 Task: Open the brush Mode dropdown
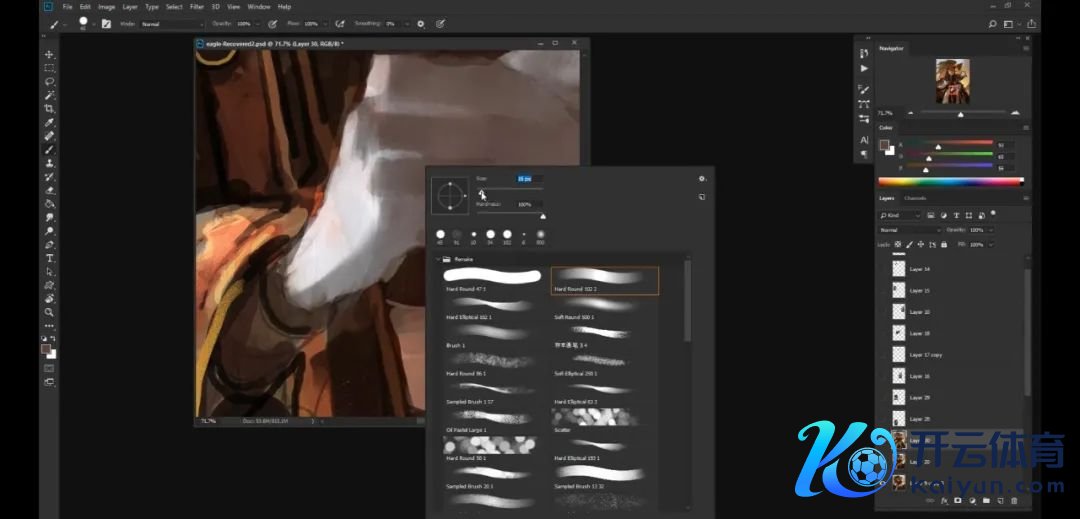pyautogui.click(x=170, y=23)
